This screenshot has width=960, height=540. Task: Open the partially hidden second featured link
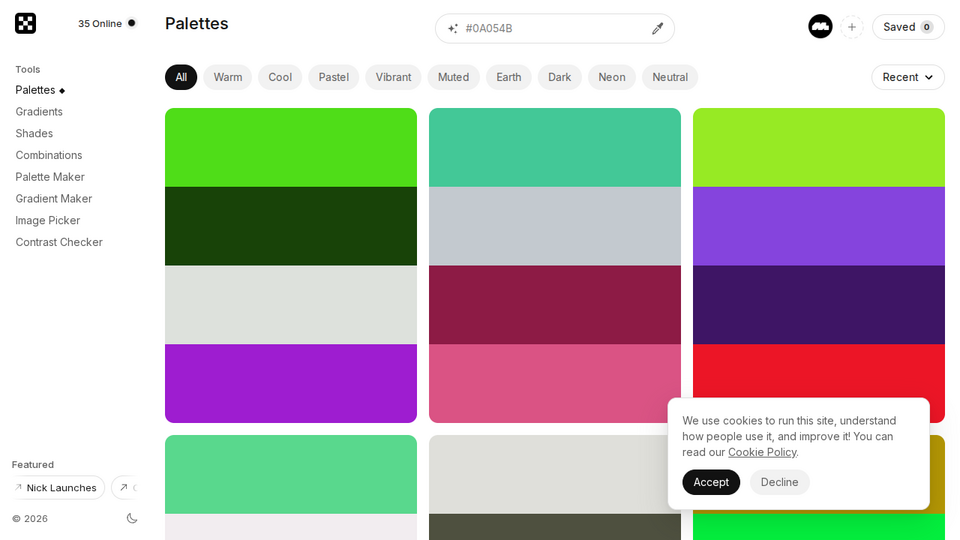125,487
